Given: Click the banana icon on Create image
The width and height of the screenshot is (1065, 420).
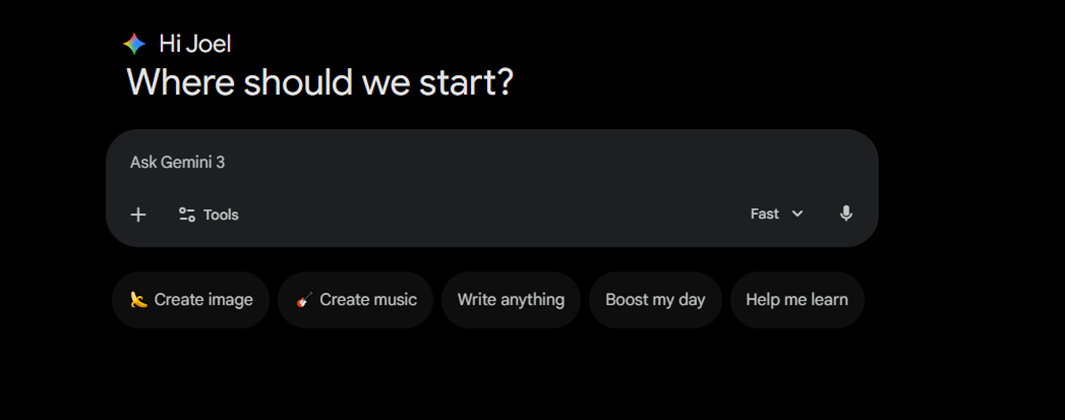Looking at the screenshot, I should [138, 299].
